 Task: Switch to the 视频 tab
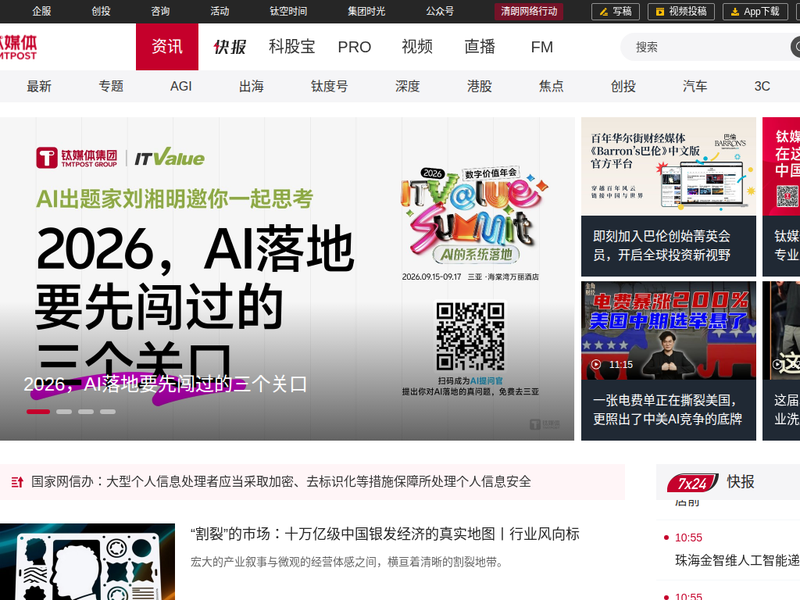tap(417, 47)
